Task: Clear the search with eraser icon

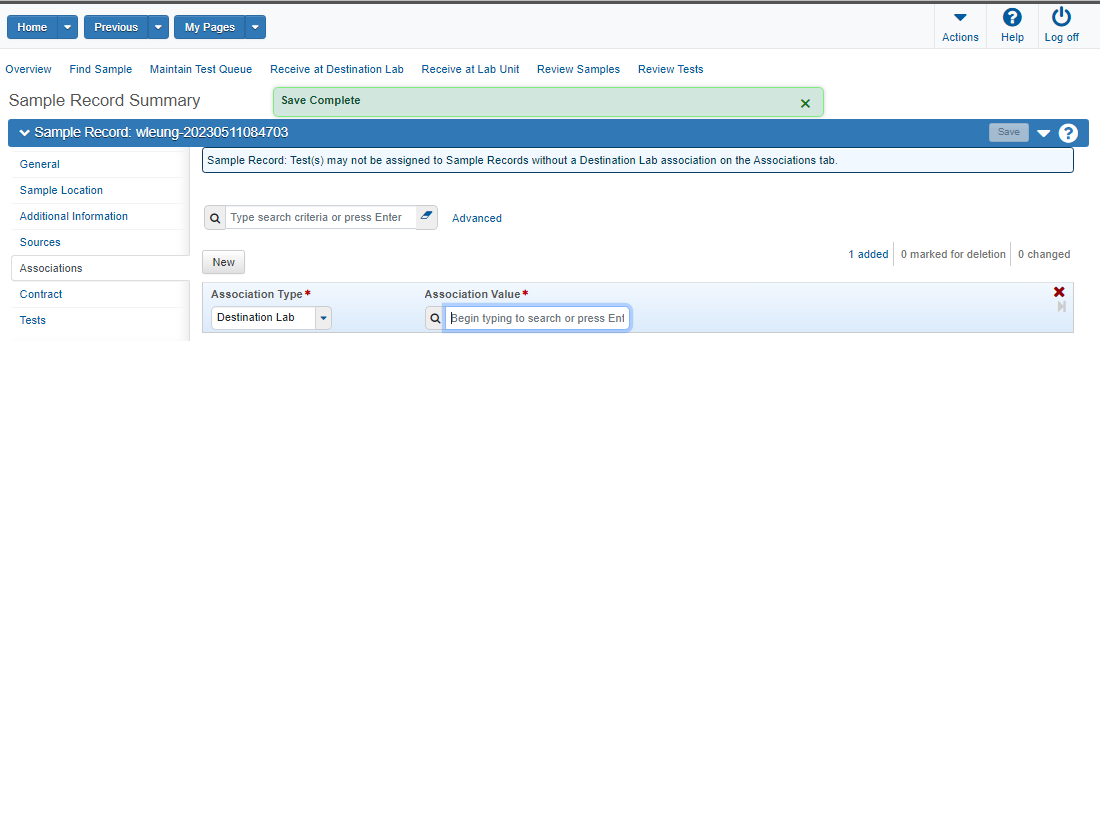Action: click(426, 216)
